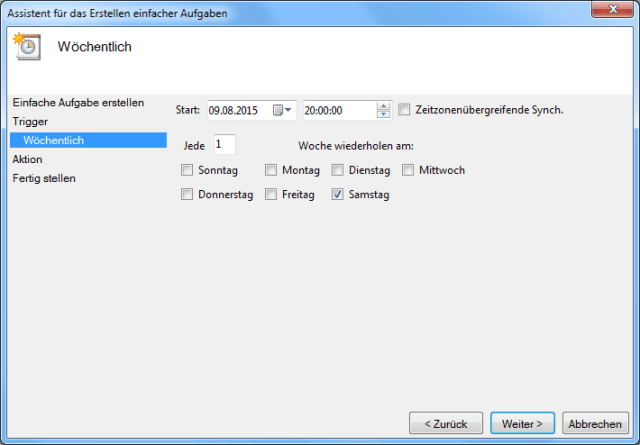This screenshot has width=640, height=445.
Task: Check the Sonntag checkbox
Action: point(187,170)
